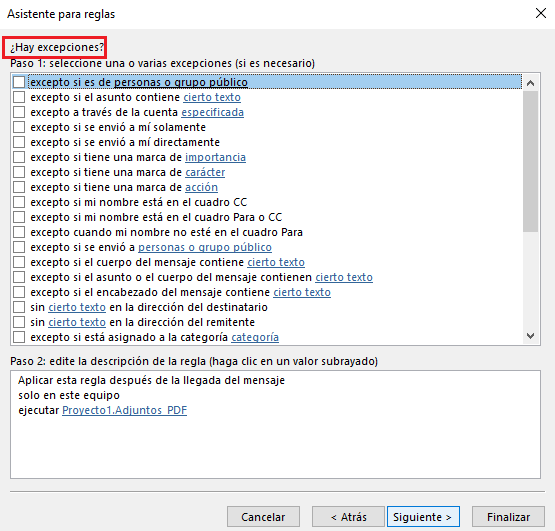Image resolution: width=555 pixels, height=531 pixels.
Task: Enable 'excepto si se envió a mí solamente'
Action: pyautogui.click(x=19, y=127)
